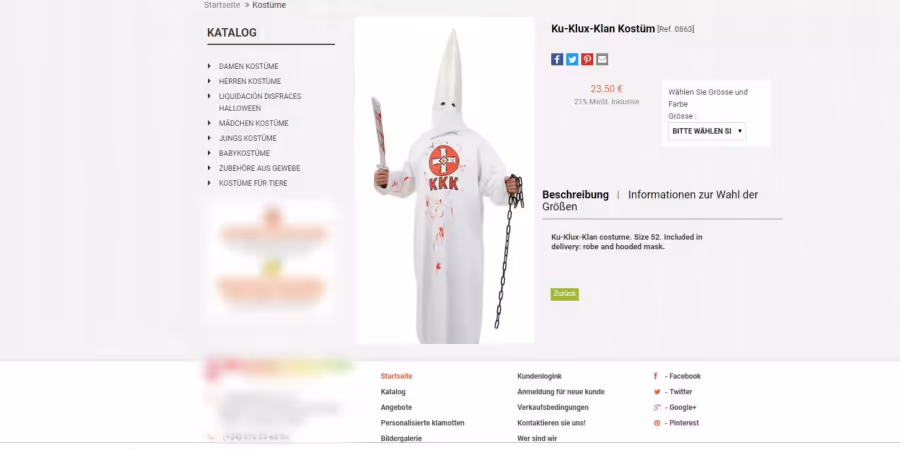
Task: Open the Grösse size dropdown
Action: click(707, 131)
